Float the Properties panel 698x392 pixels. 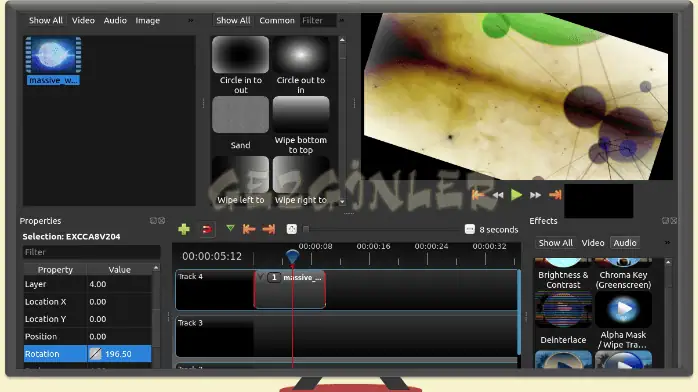(x=153, y=221)
